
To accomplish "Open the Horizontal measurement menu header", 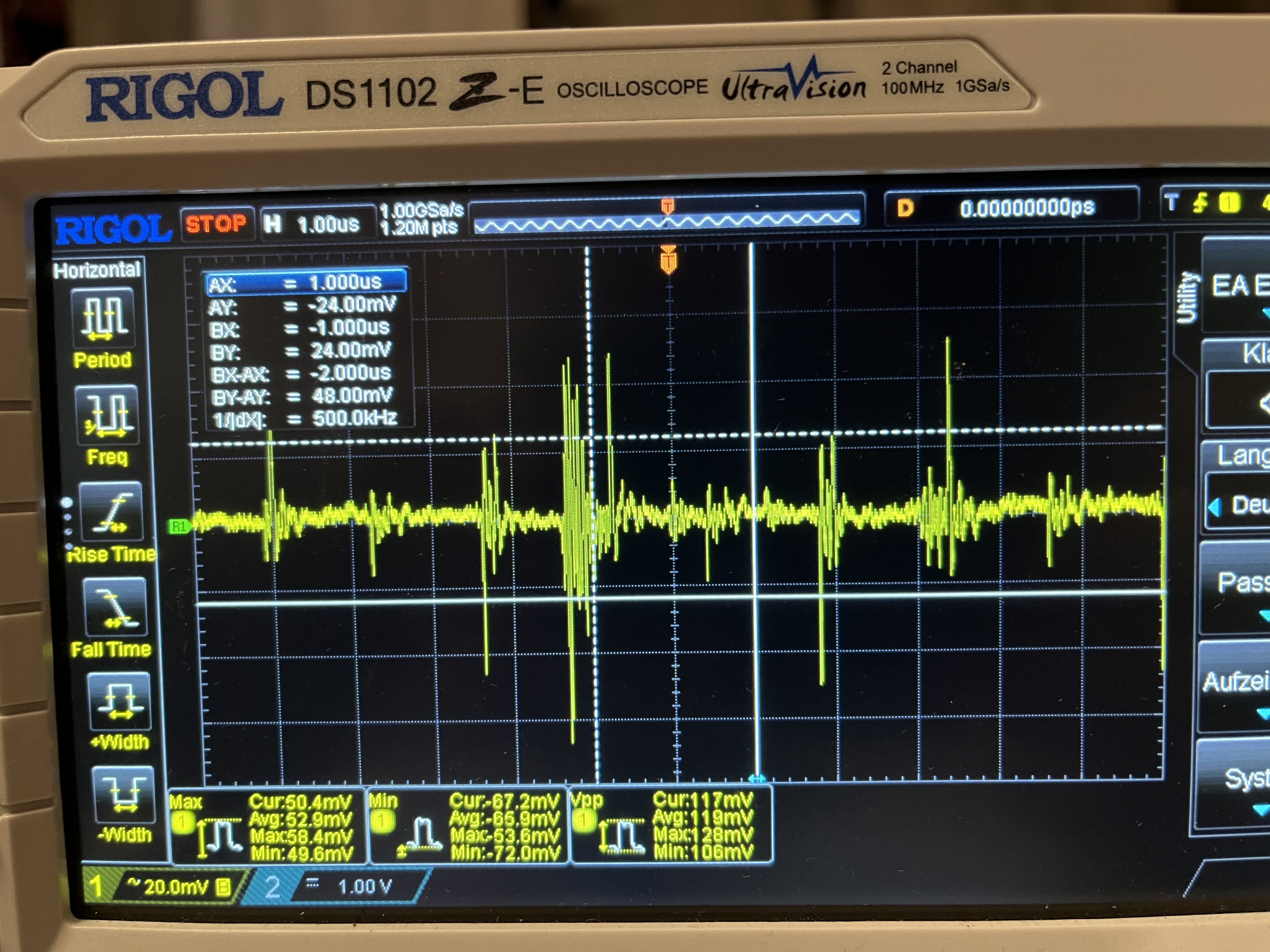I will coord(97,270).
